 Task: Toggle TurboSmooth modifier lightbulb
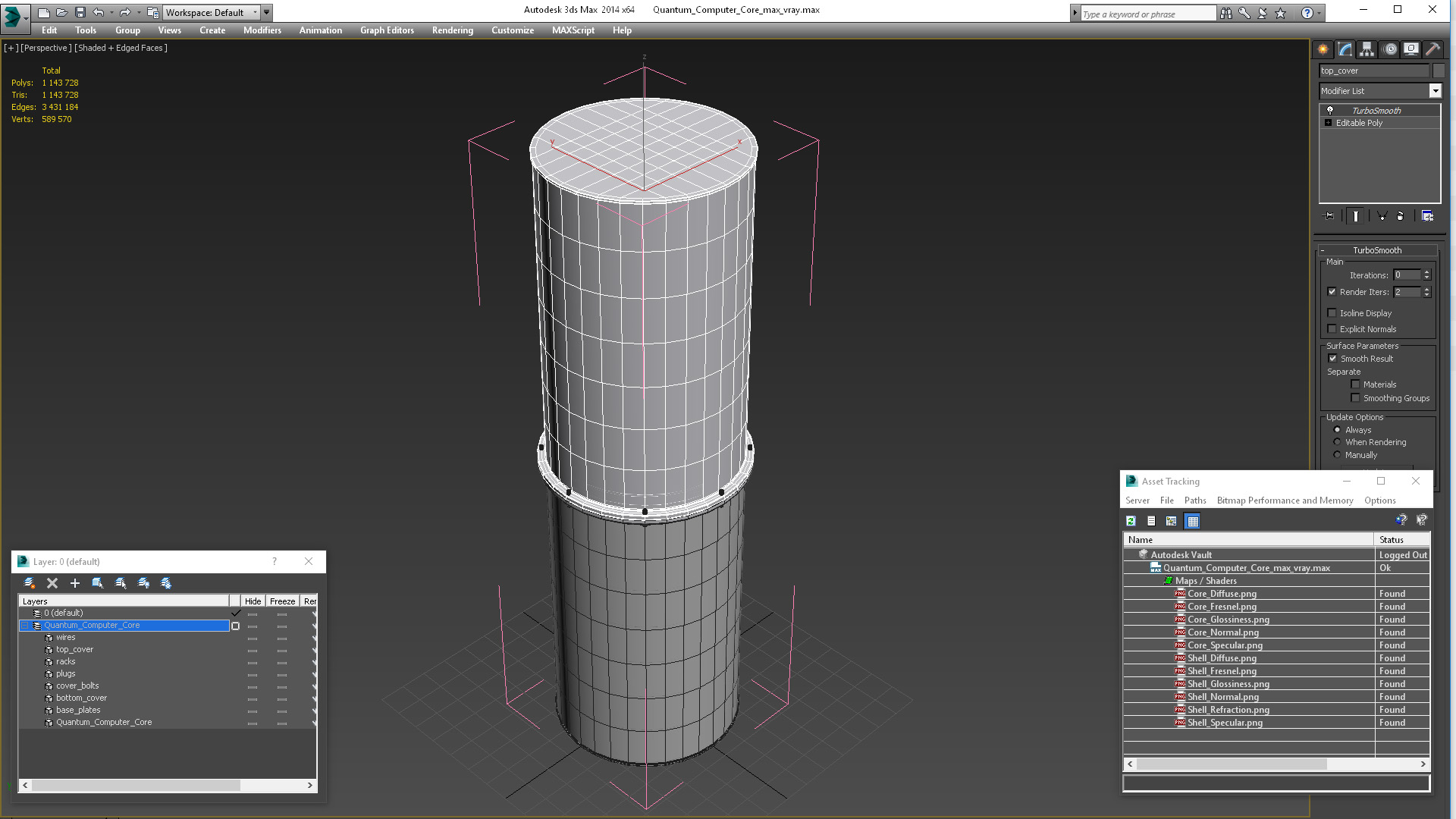click(x=1329, y=111)
